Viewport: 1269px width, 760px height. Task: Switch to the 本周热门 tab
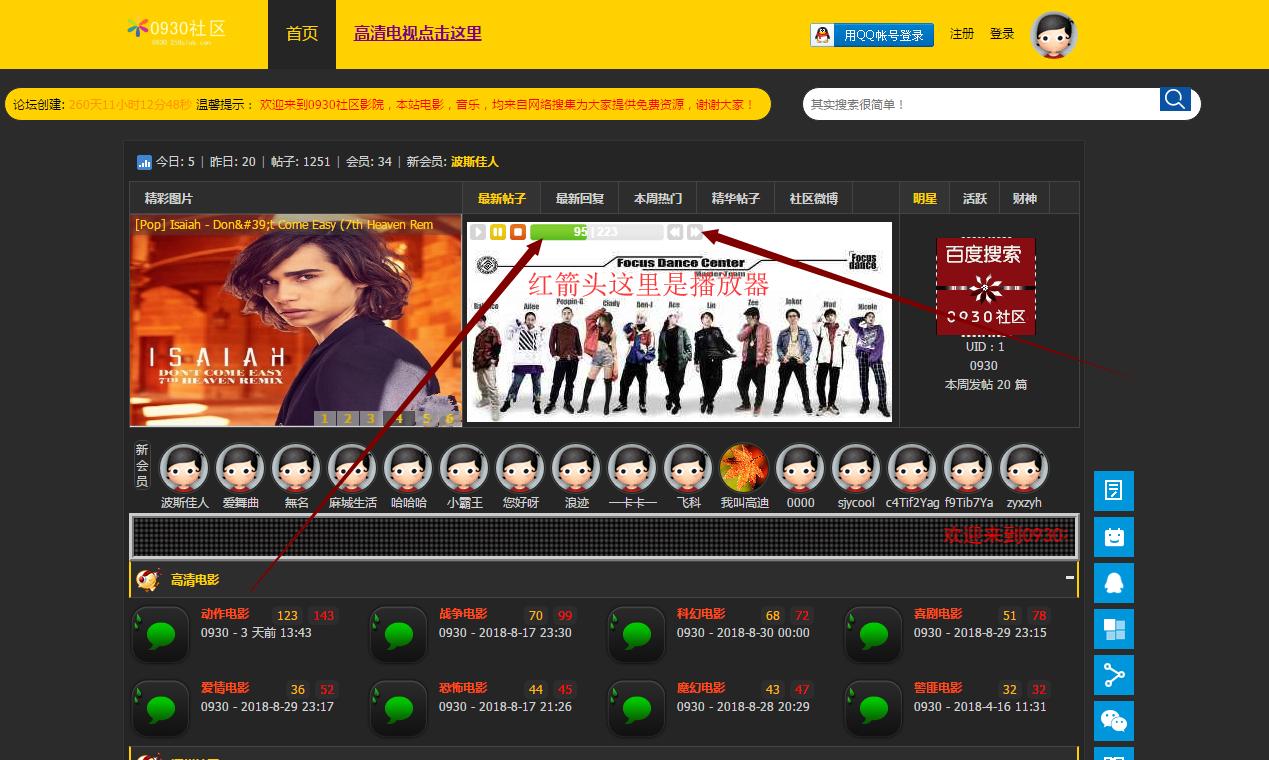658,198
